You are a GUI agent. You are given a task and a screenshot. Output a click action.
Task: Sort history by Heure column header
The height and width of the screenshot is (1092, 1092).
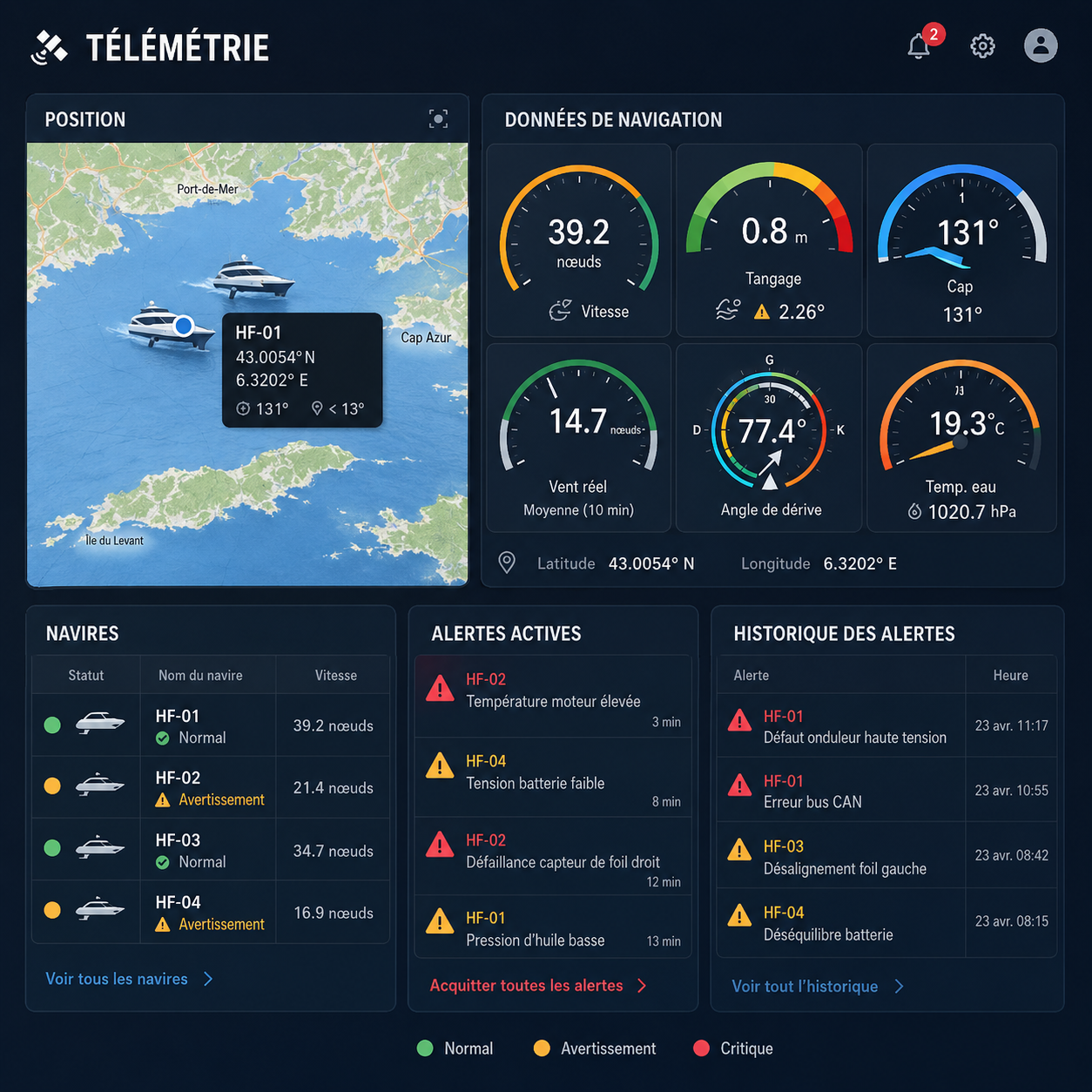(1011, 676)
